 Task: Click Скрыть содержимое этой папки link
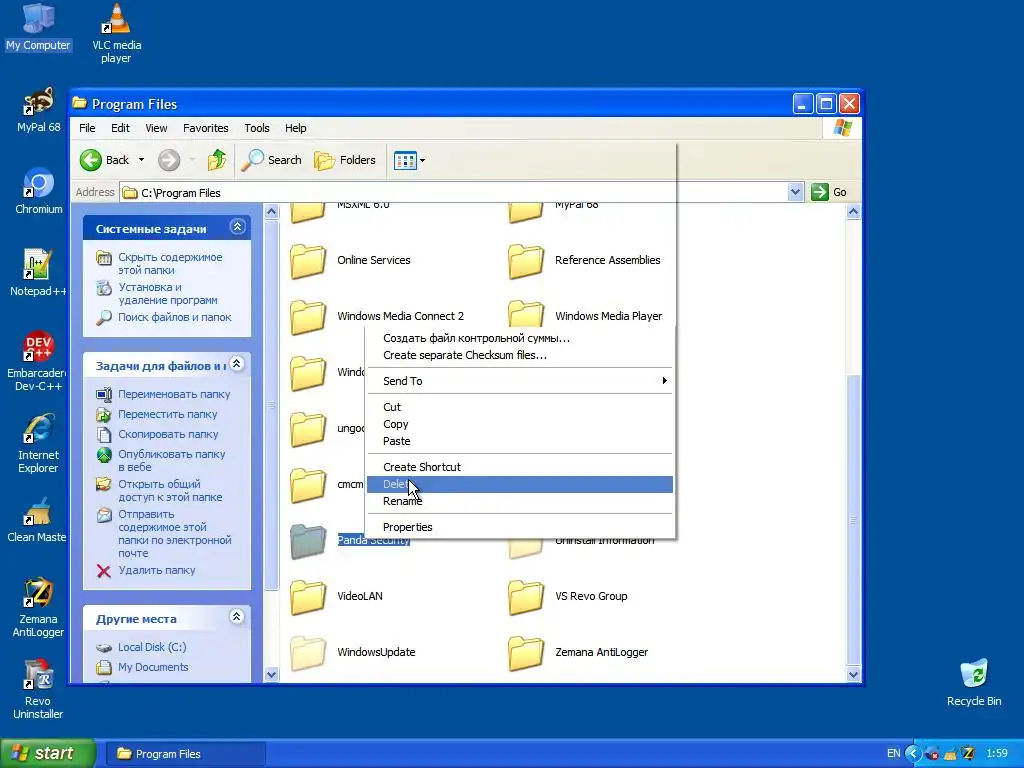pos(170,263)
